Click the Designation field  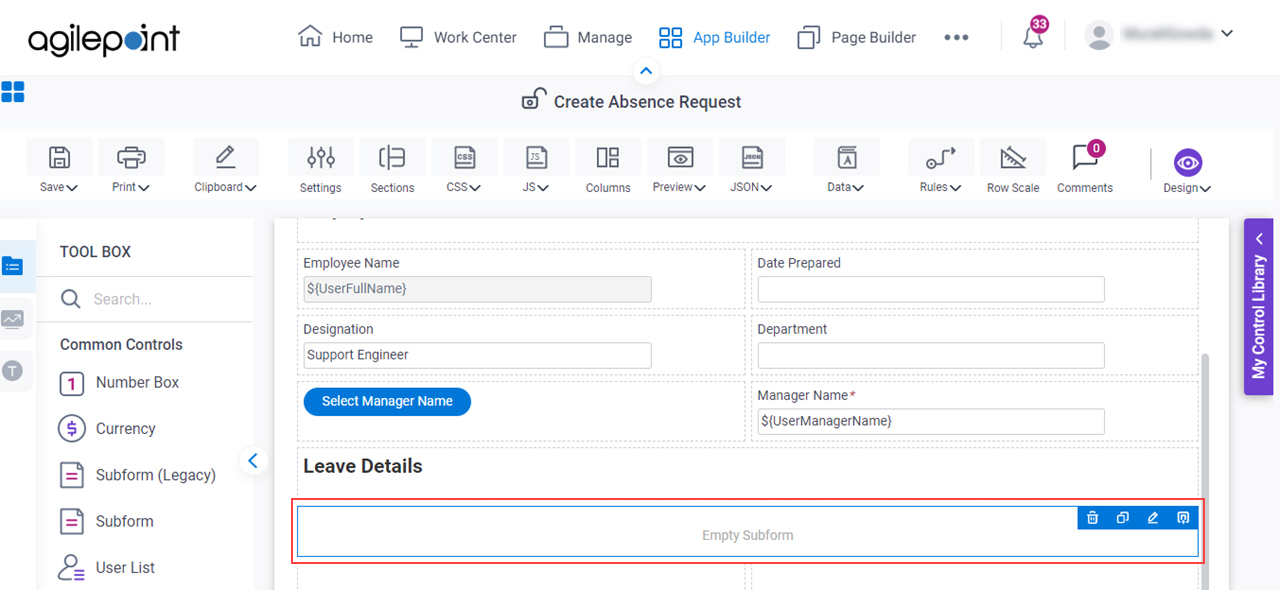tap(477, 355)
